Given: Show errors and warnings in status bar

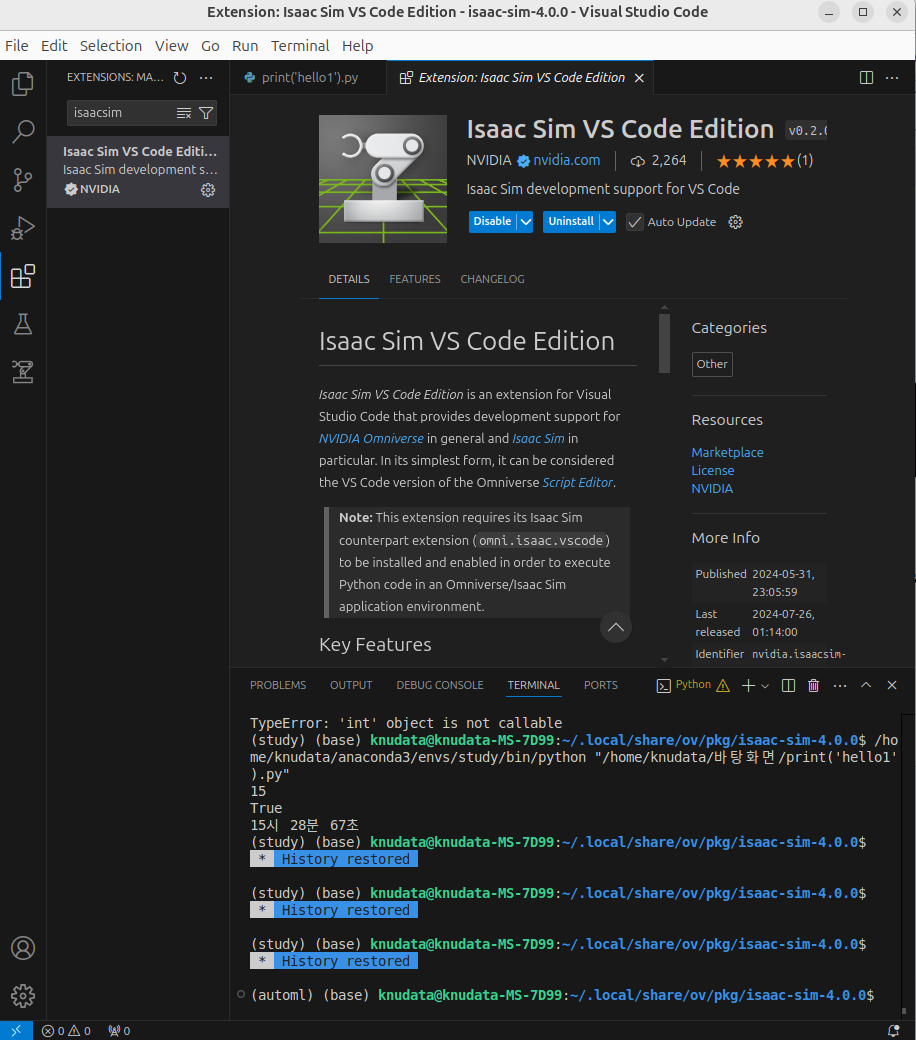Looking at the screenshot, I should [66, 1031].
